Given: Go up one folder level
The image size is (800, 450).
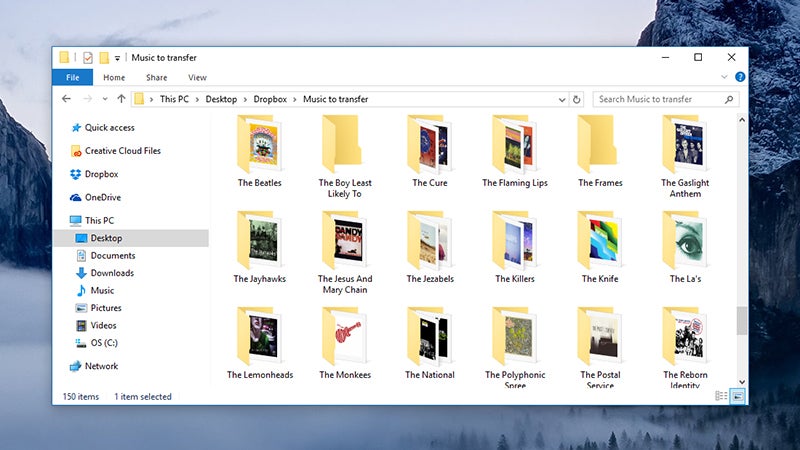Looking at the screenshot, I should point(121,99).
